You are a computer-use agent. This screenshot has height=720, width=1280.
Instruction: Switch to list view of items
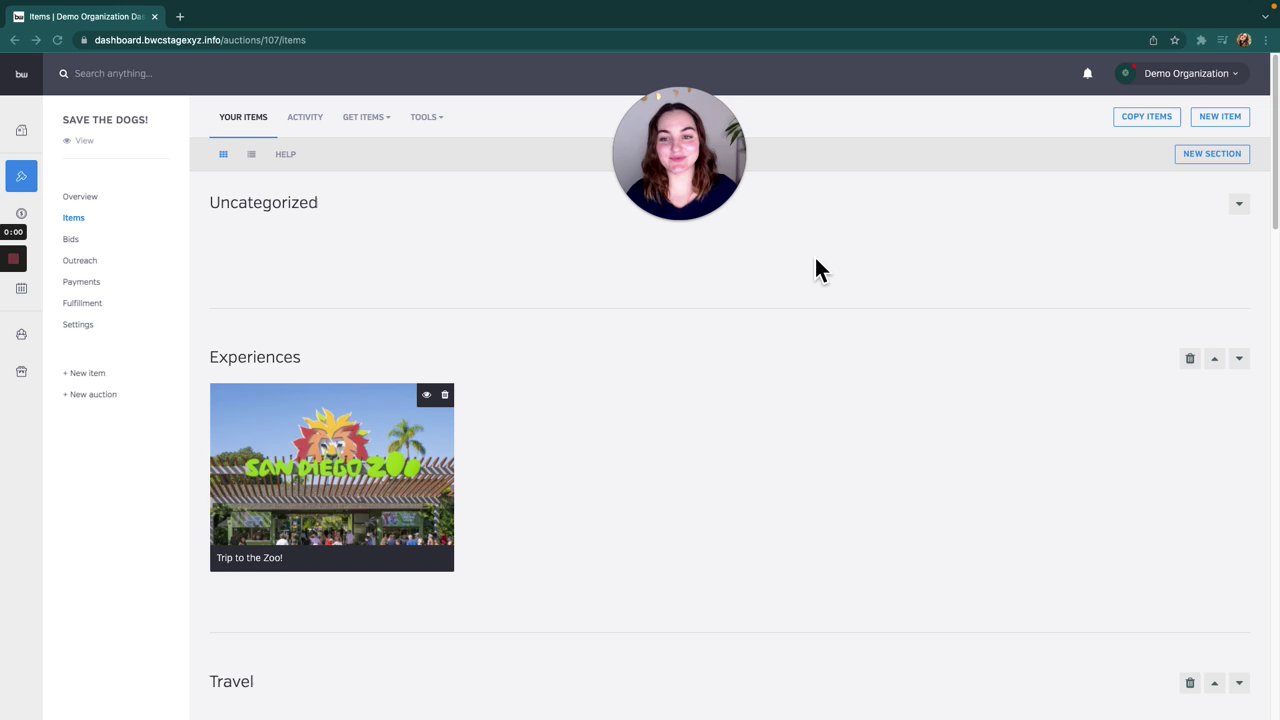tap(251, 154)
